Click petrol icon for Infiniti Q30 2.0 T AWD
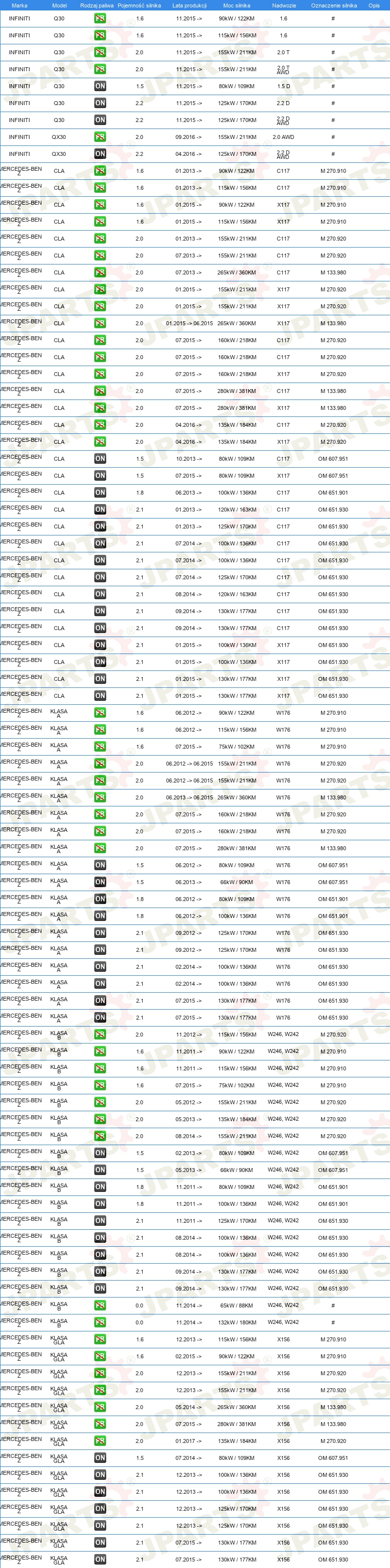Image resolution: width=390 pixels, height=1568 pixels. pyautogui.click(x=100, y=69)
